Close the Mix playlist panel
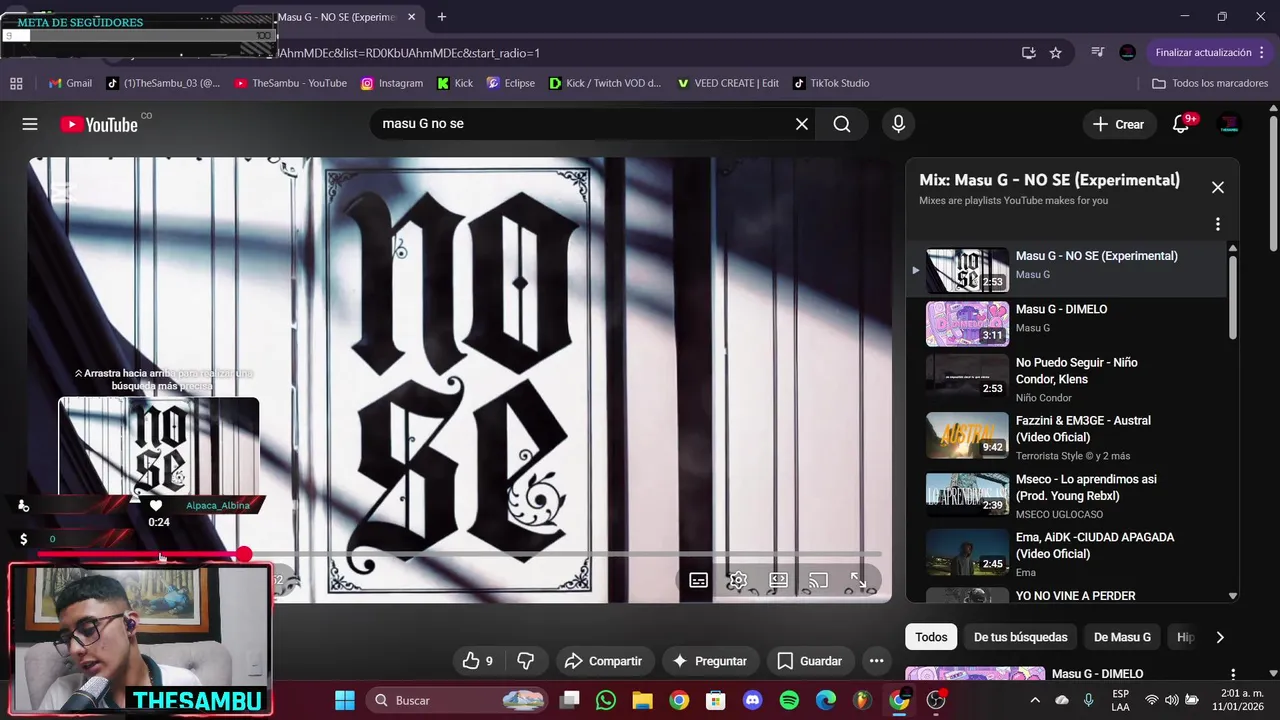1280x720 pixels. [1218, 187]
